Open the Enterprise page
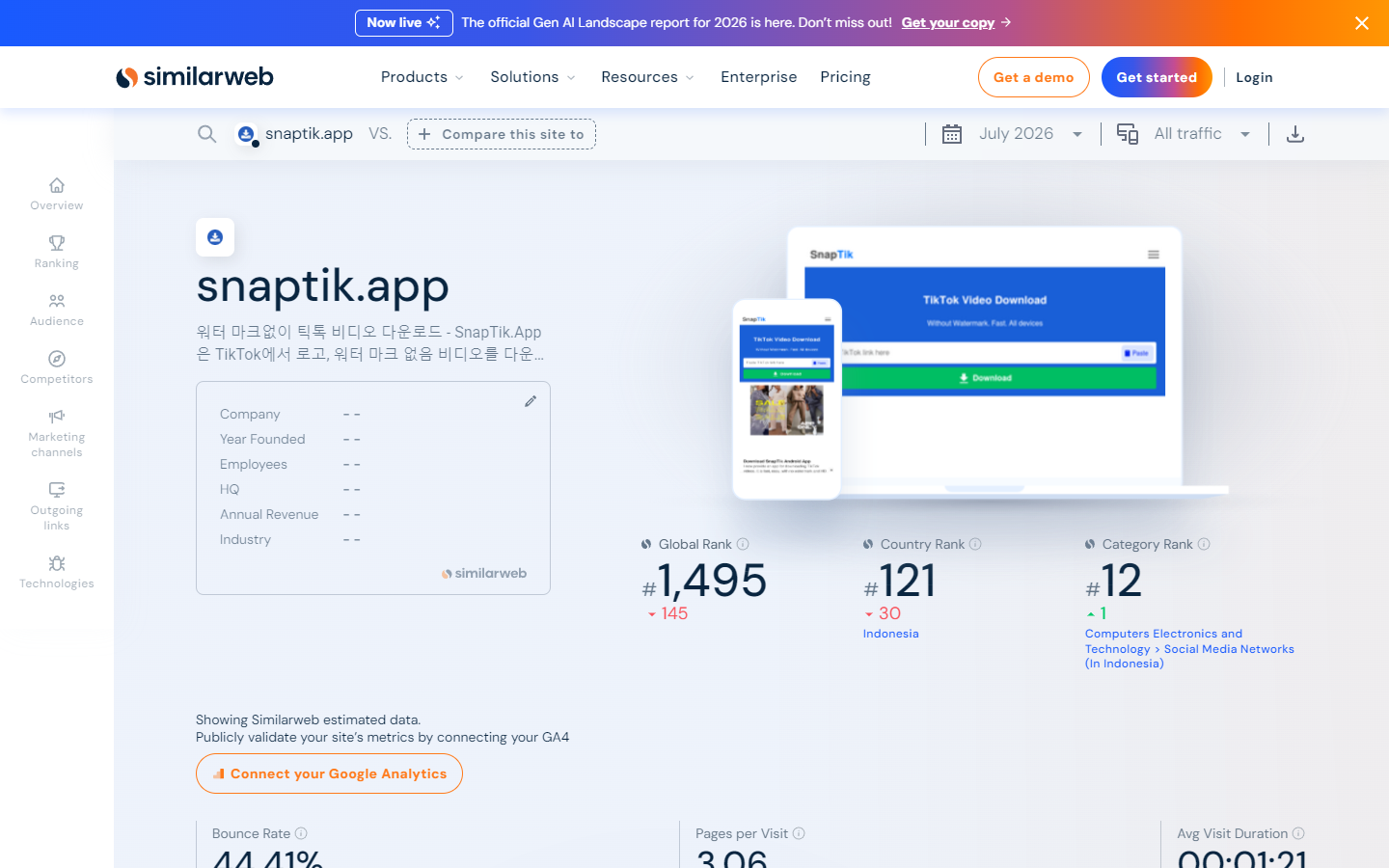The width and height of the screenshot is (1389, 868). point(759,77)
